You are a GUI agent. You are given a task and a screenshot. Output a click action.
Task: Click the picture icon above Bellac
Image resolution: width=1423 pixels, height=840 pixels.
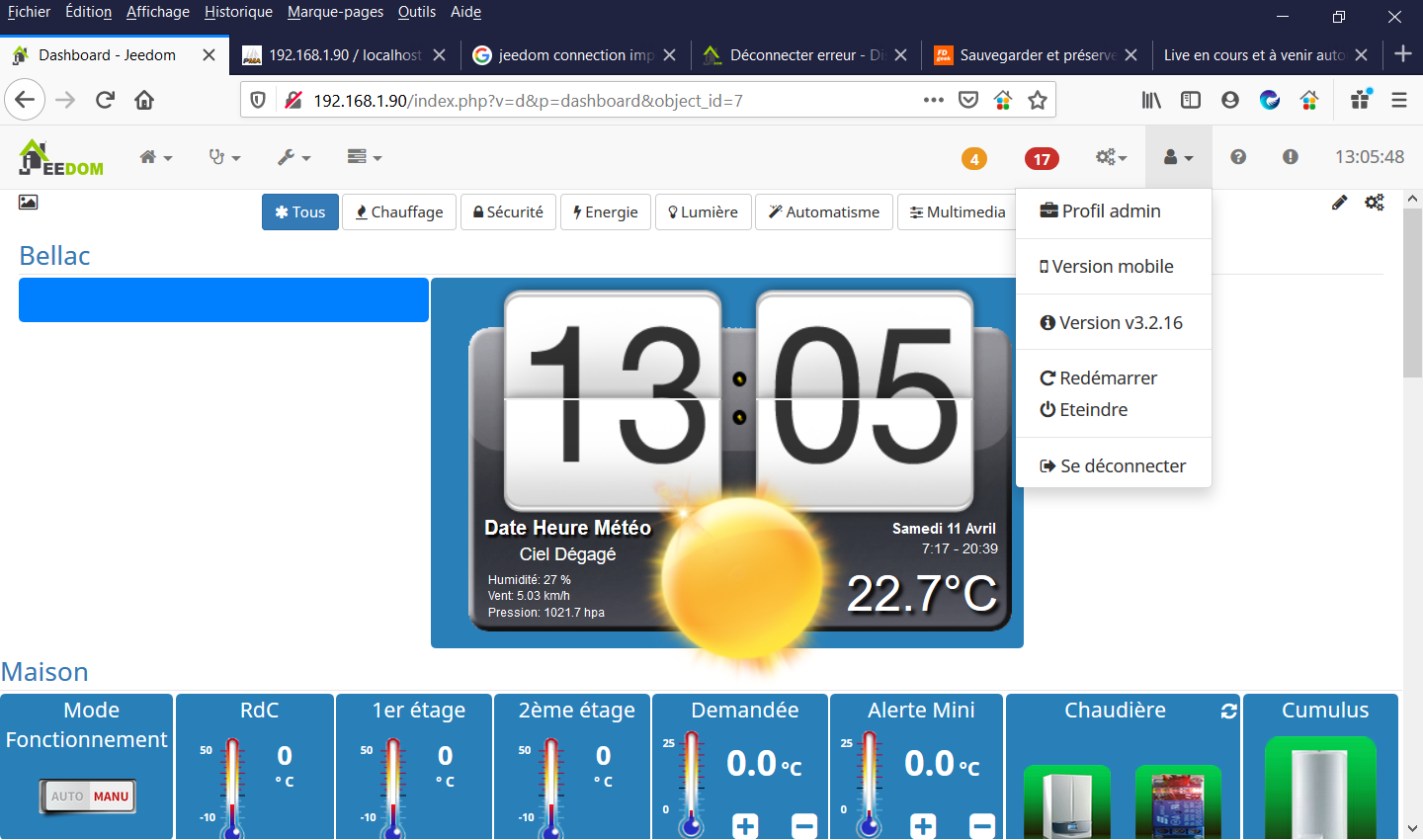pyautogui.click(x=29, y=203)
